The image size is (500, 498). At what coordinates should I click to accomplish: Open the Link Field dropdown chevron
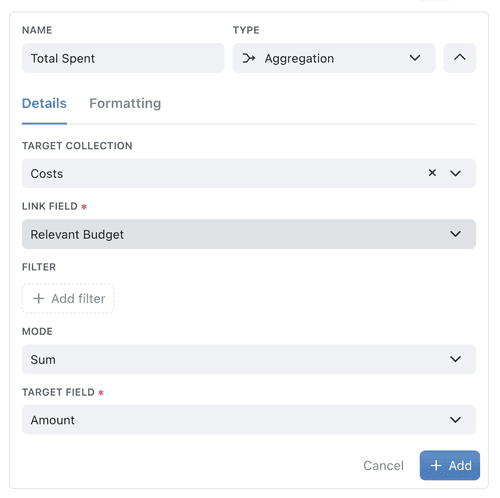tap(455, 234)
